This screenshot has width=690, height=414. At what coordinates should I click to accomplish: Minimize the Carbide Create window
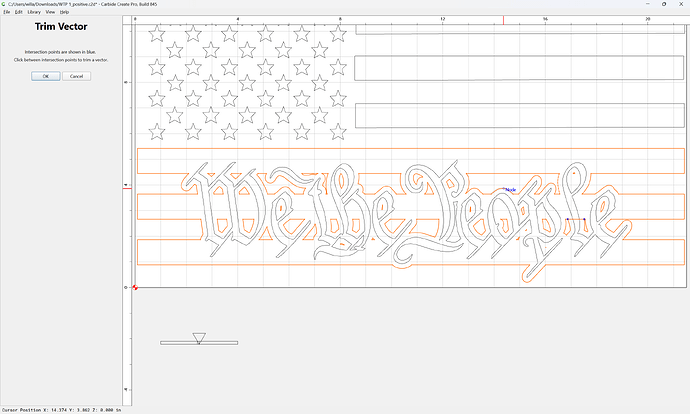pos(647,4)
